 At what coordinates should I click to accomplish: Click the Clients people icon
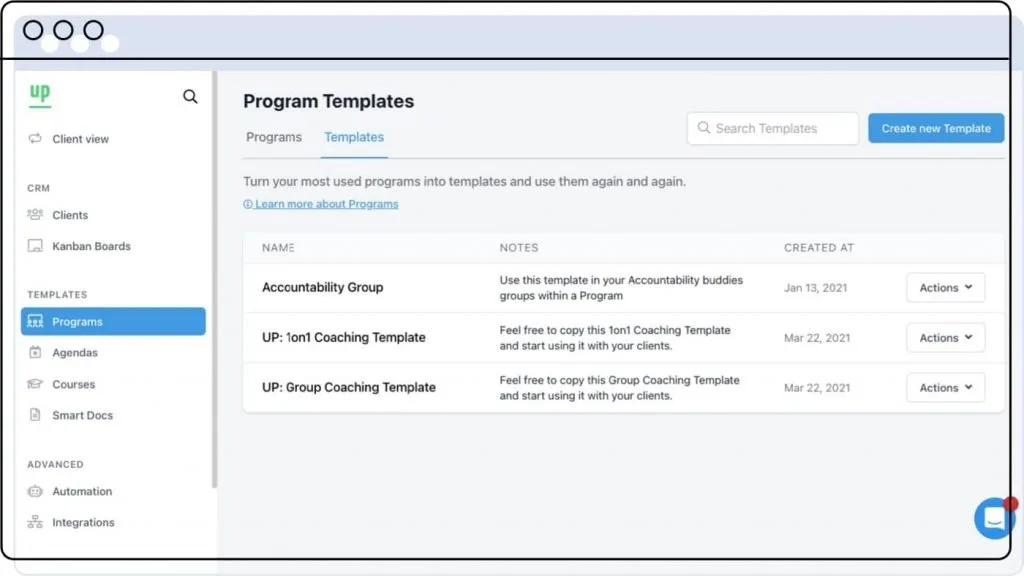point(36,215)
